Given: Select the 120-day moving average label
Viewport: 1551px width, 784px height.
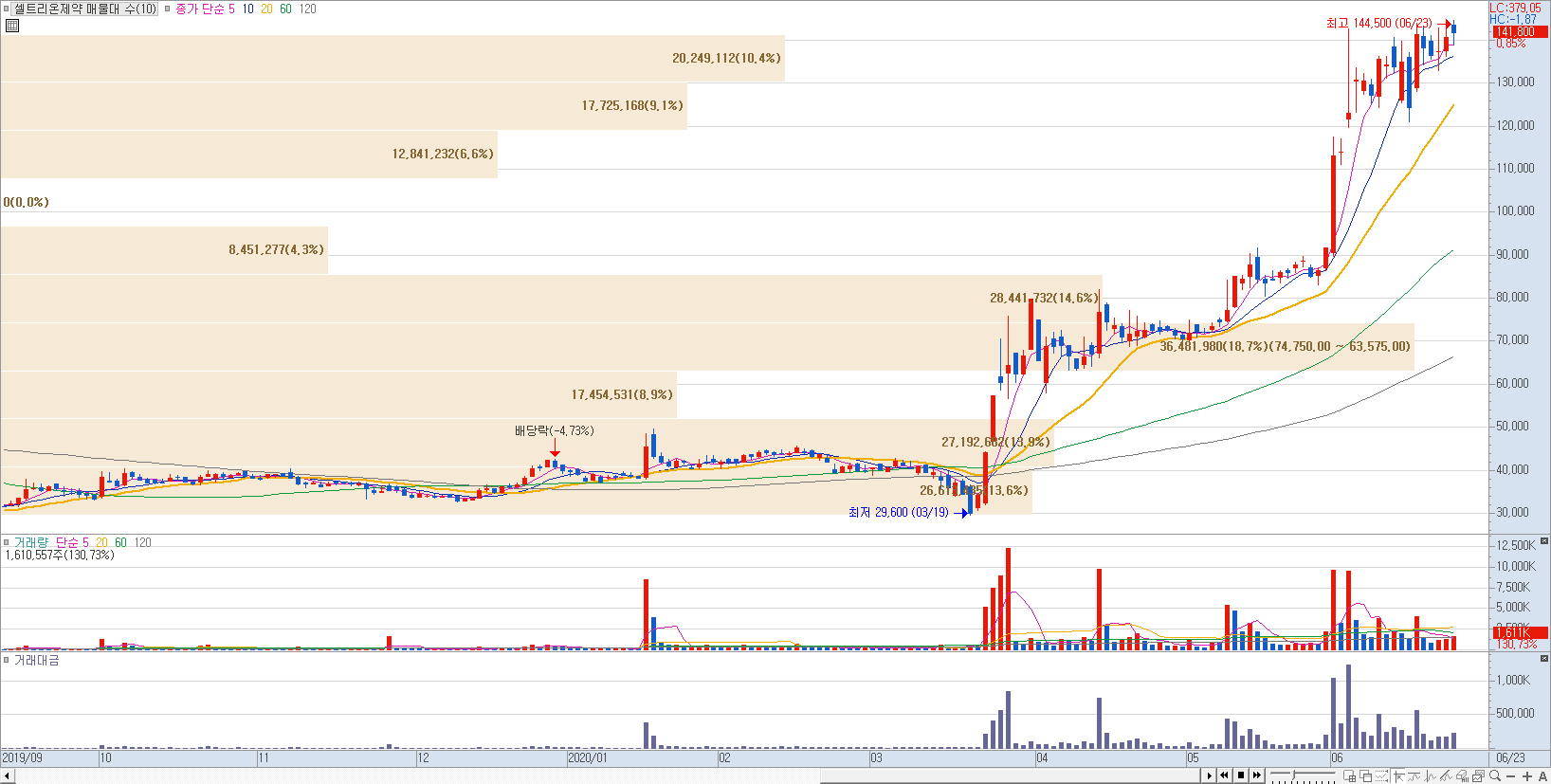Looking at the screenshot, I should coord(307,9).
